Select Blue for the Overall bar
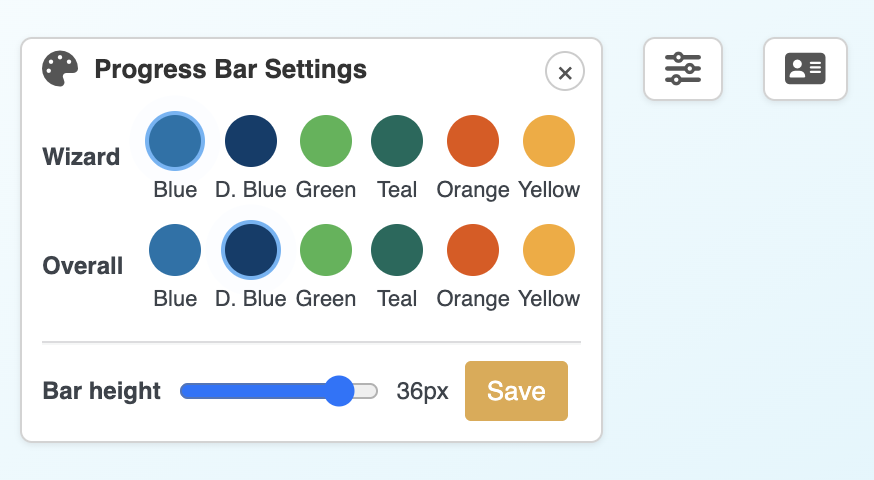Image resolution: width=874 pixels, height=480 pixels. pos(175,250)
